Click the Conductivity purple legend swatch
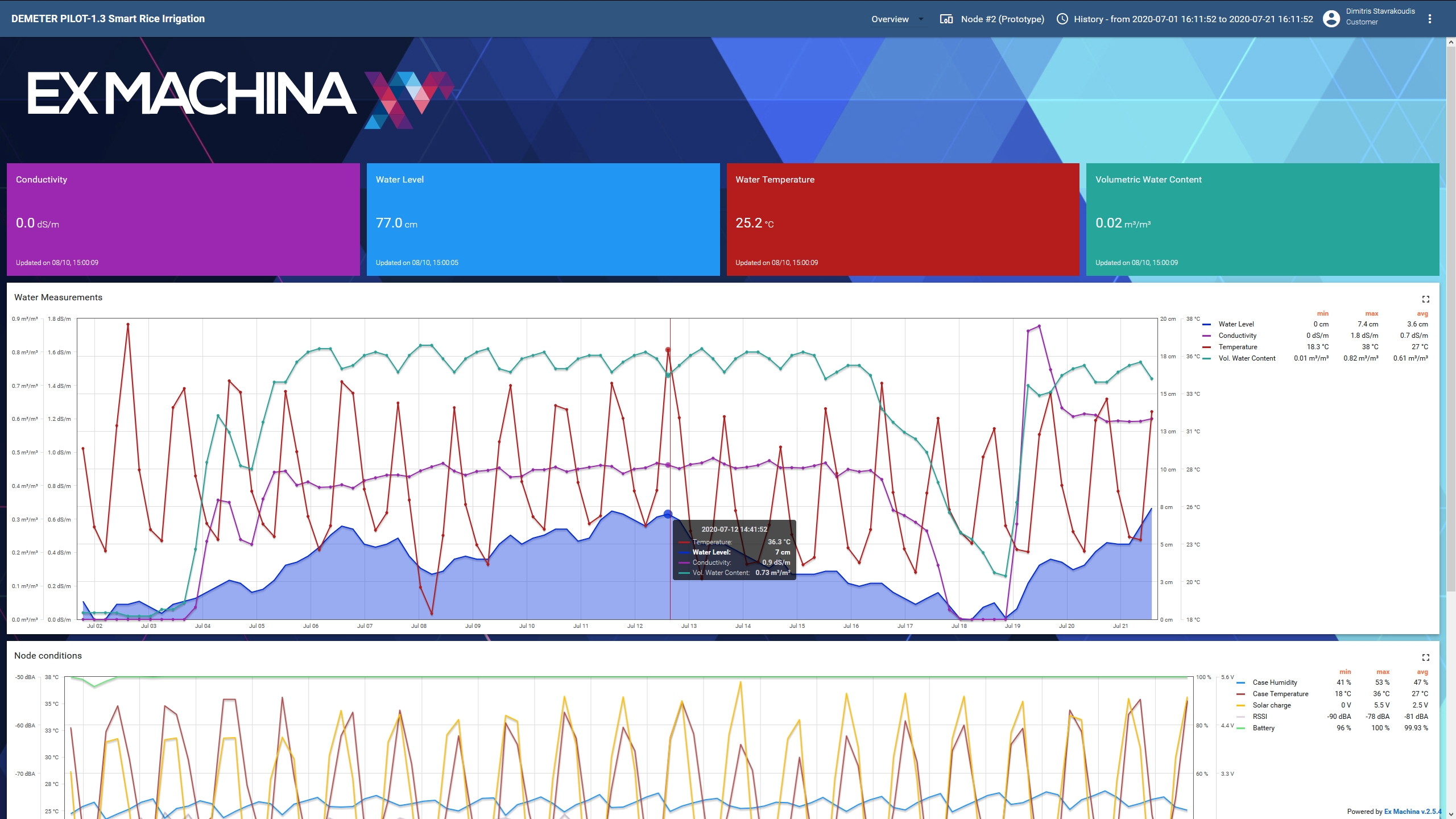Screen dimensions: 1456x819 [x=1206, y=336]
